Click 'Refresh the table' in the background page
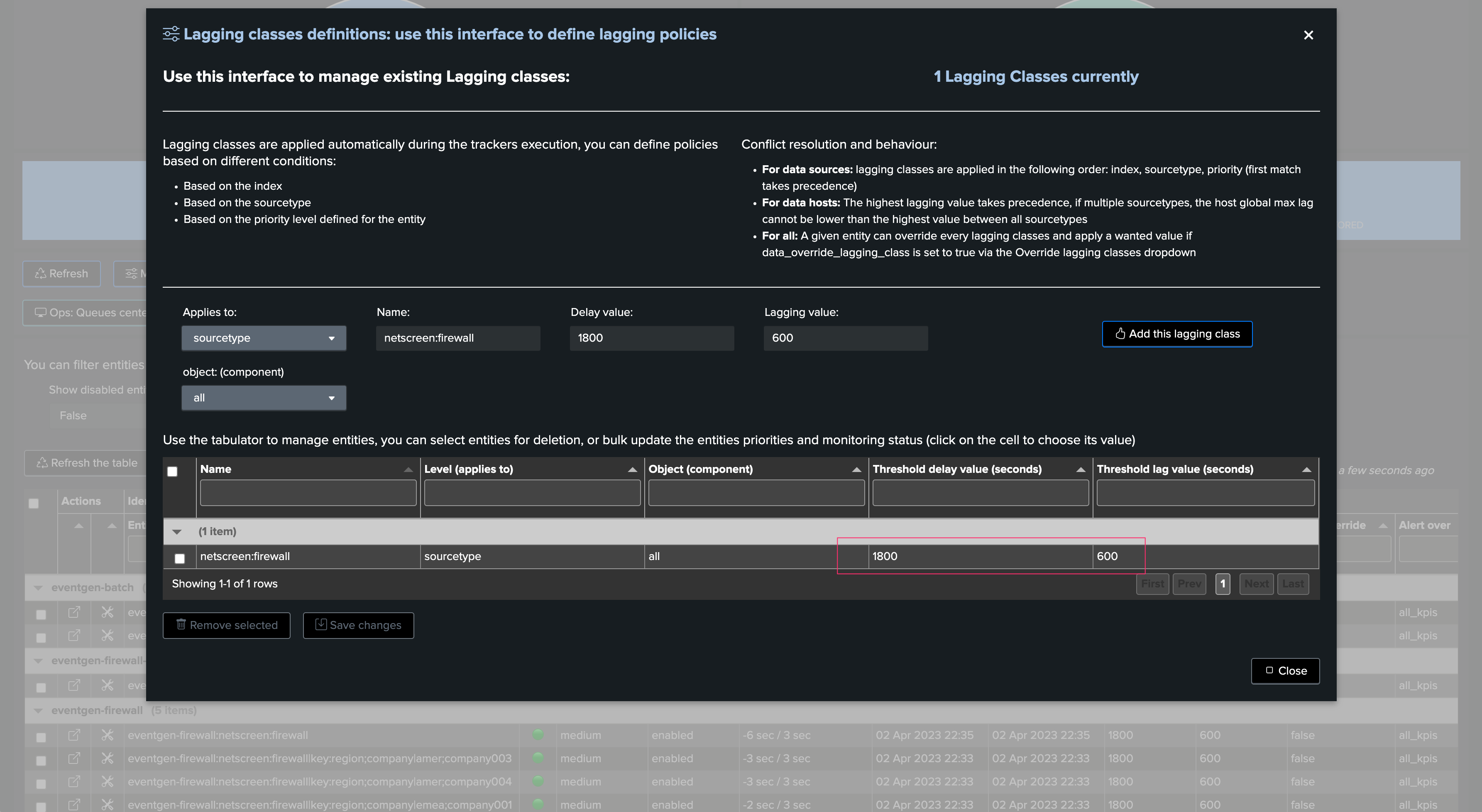The height and width of the screenshot is (812, 1482). tap(86, 463)
